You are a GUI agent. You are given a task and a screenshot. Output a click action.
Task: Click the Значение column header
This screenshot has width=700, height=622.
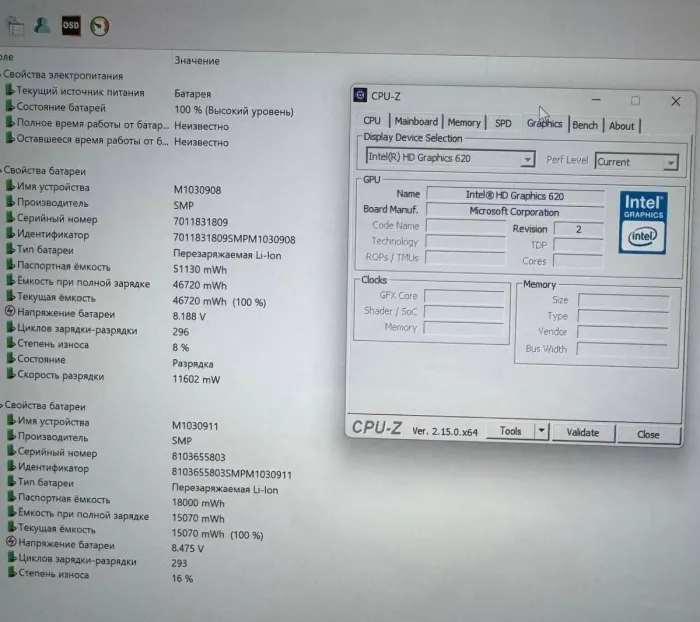click(x=197, y=61)
